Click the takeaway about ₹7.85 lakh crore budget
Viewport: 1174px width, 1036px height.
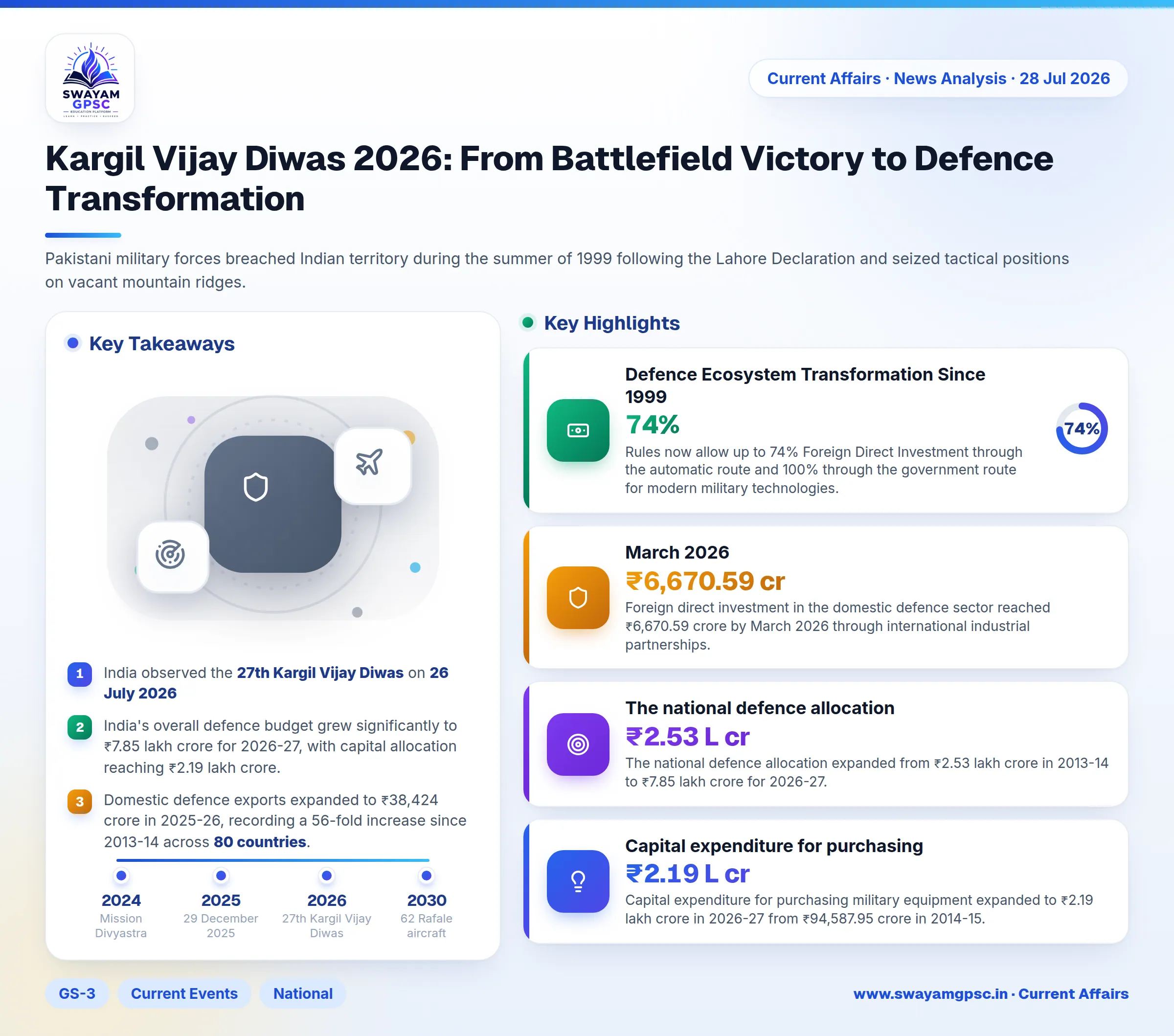[x=280, y=746]
